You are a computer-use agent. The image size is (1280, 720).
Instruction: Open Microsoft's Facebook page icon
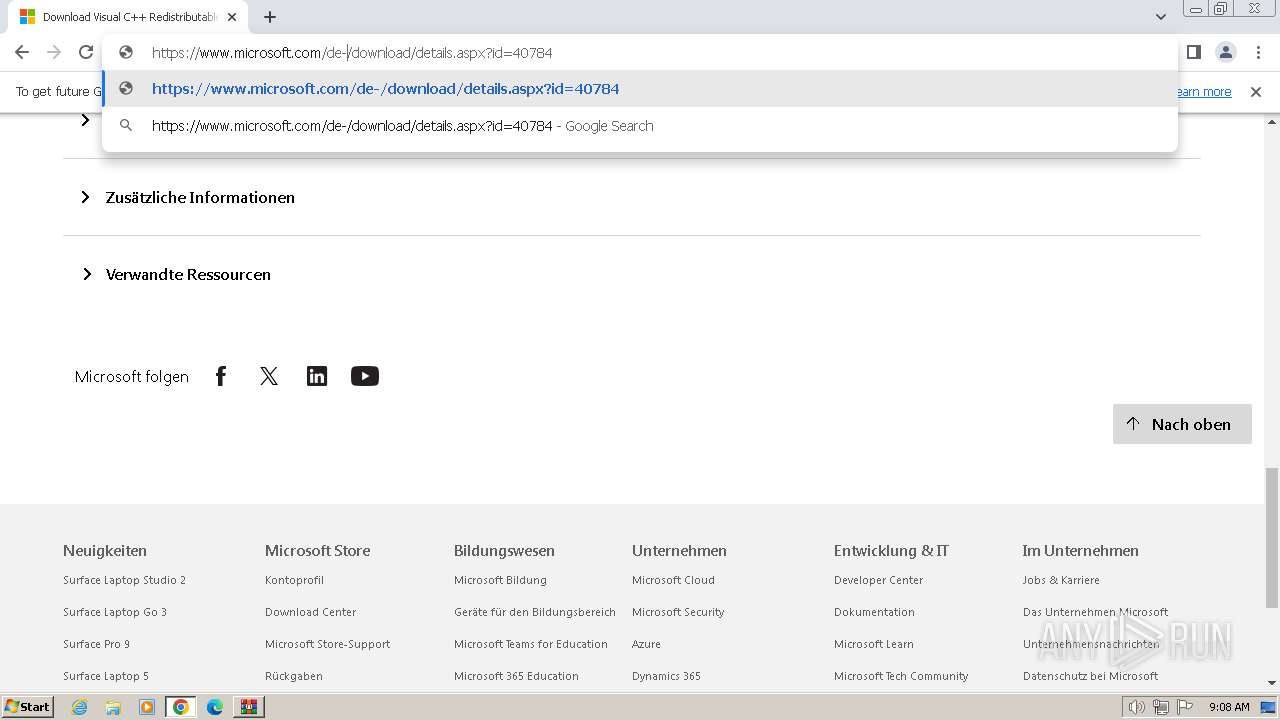(221, 376)
